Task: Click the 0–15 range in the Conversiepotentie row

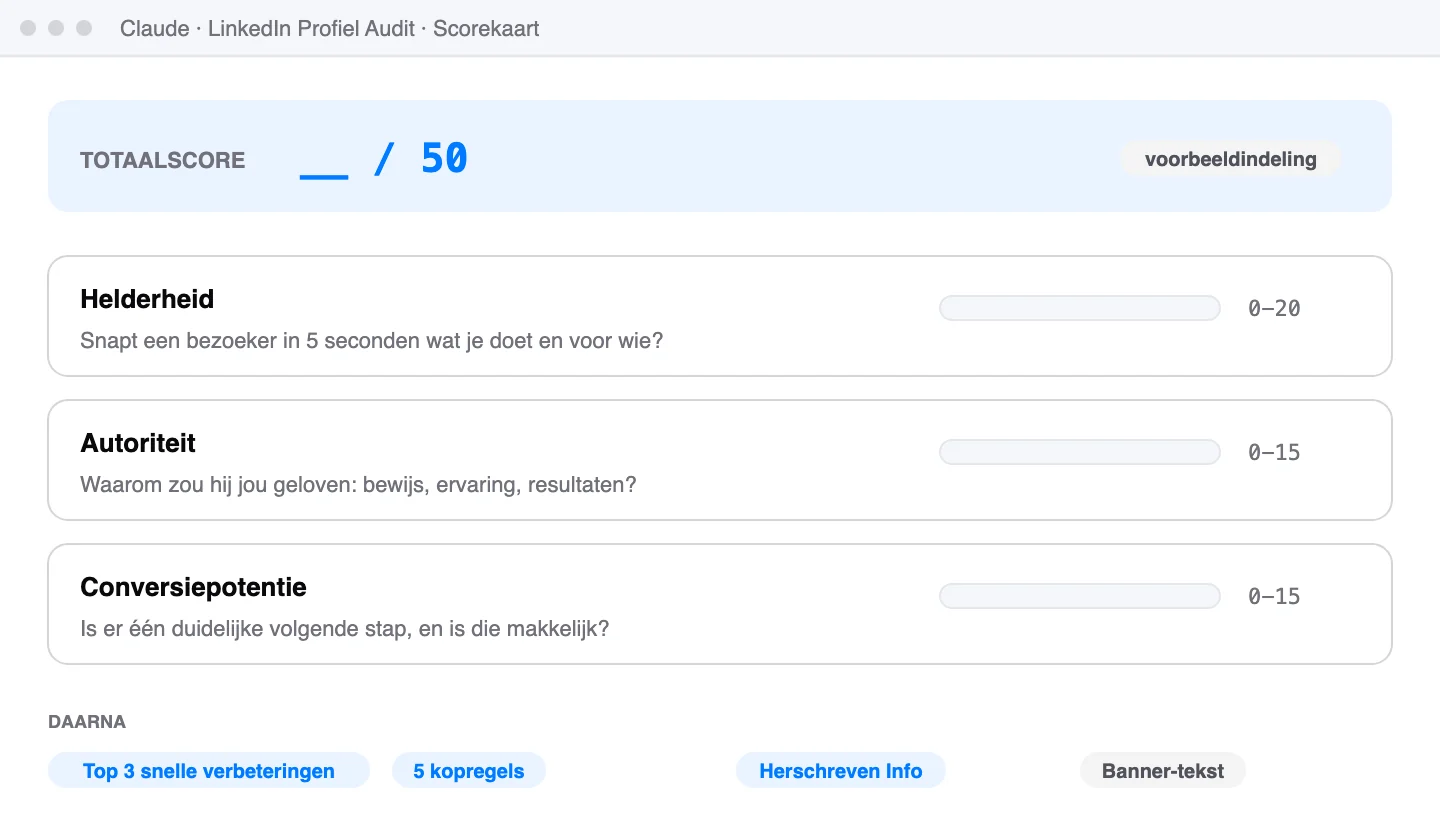Action: 1274,597
